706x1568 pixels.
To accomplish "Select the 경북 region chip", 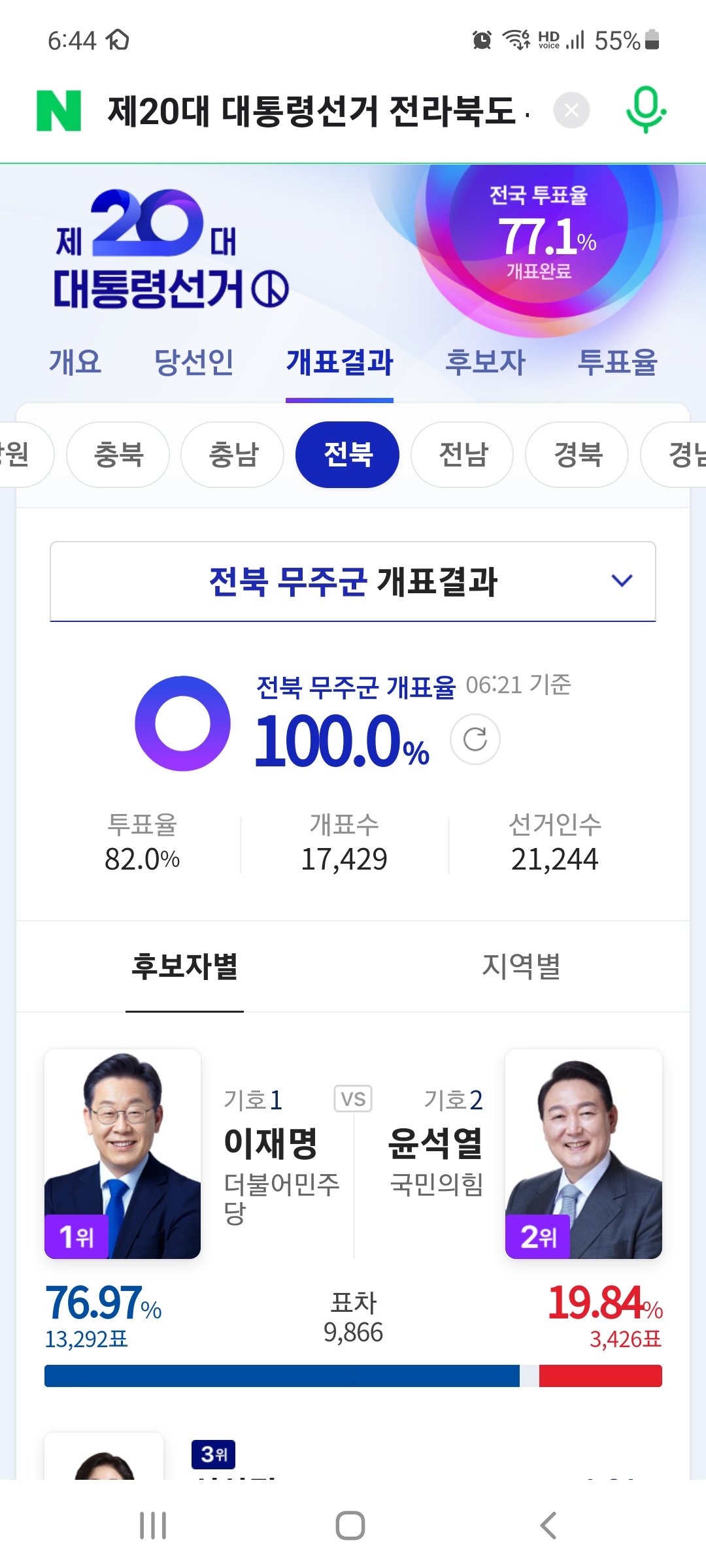I will [577, 455].
